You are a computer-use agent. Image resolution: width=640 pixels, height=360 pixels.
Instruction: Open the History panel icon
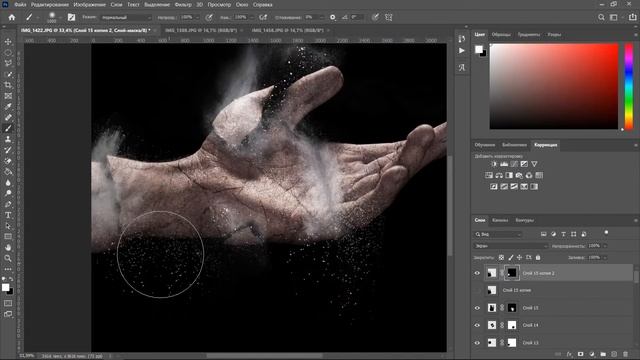click(462, 38)
